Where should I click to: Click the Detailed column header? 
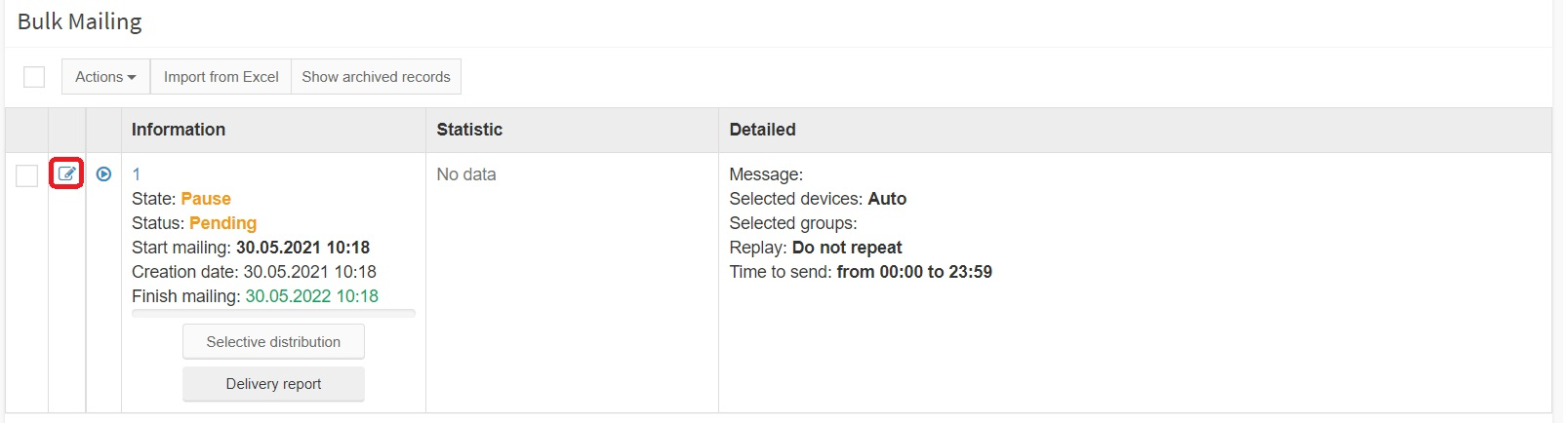(x=762, y=130)
